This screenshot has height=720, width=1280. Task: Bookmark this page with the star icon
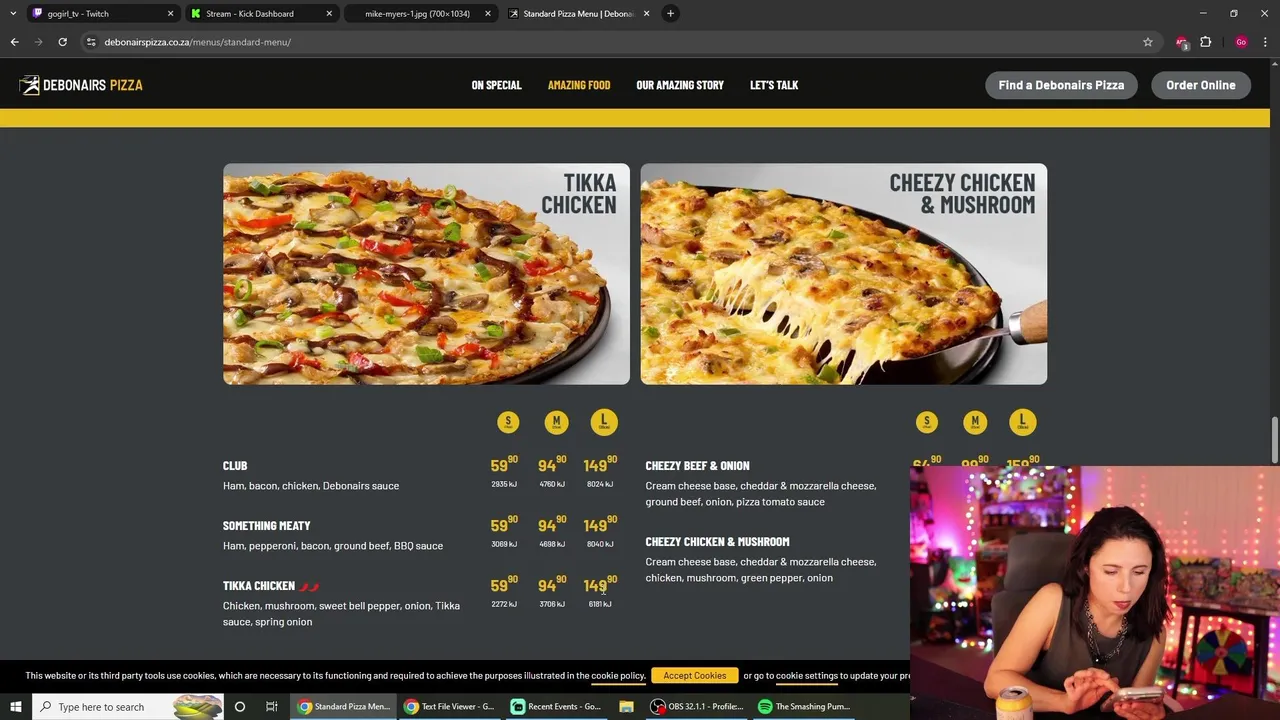click(1148, 42)
